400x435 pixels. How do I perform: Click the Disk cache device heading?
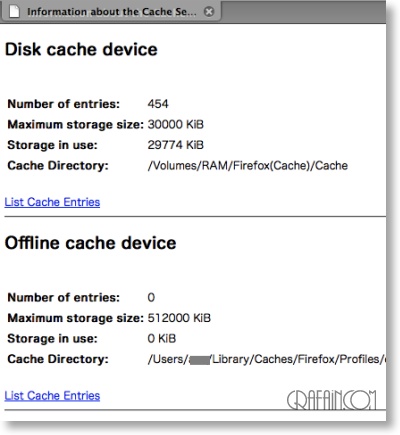[x=81, y=50]
